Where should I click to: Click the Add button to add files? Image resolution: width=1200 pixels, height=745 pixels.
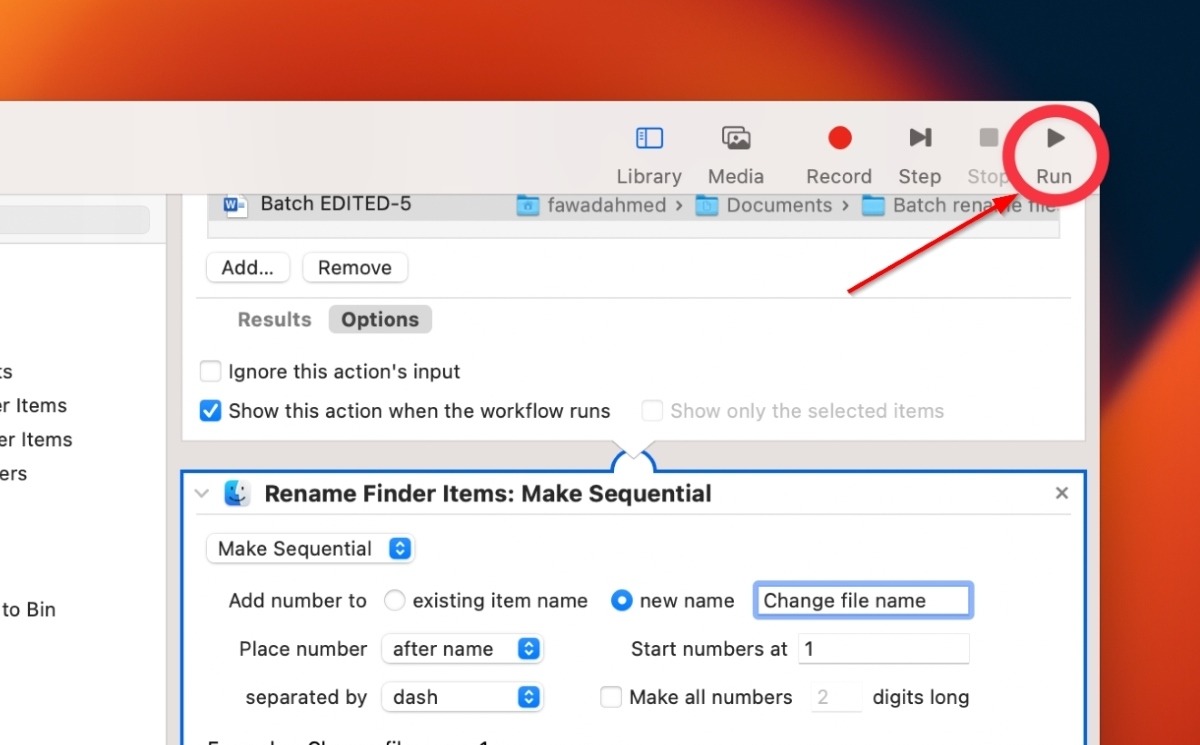pyautogui.click(x=247, y=267)
